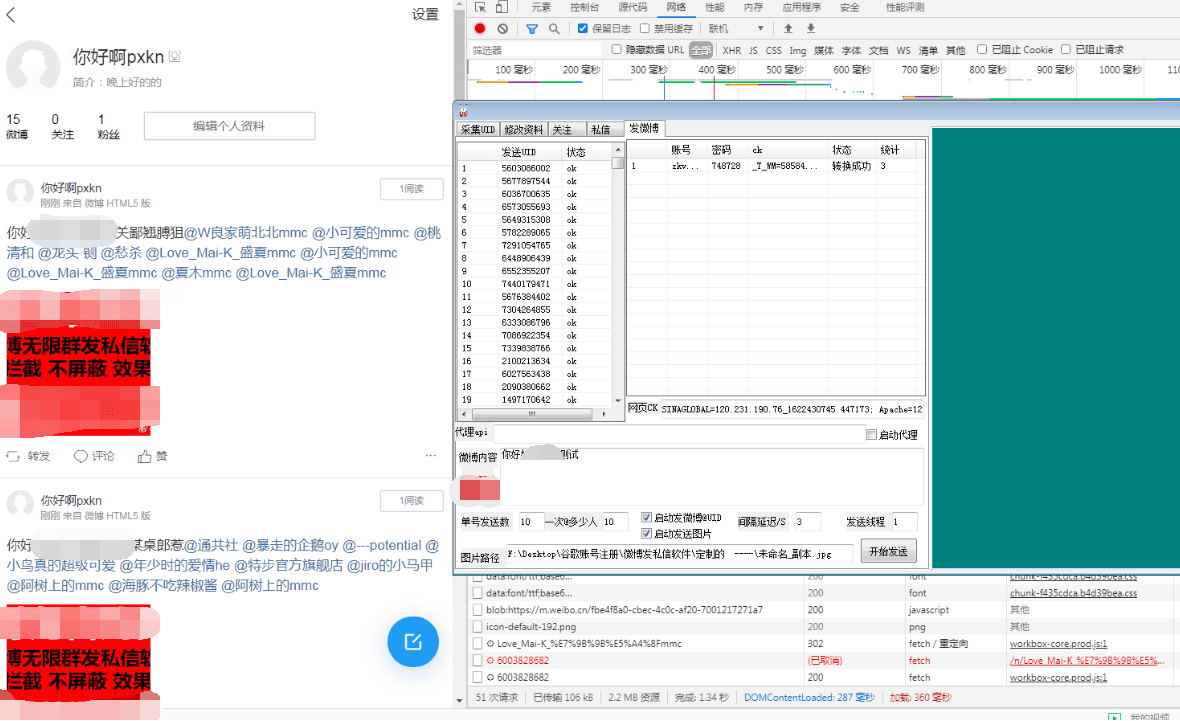Click the 间隔延迟/S value field
The image size is (1180, 721).
click(x=807, y=522)
